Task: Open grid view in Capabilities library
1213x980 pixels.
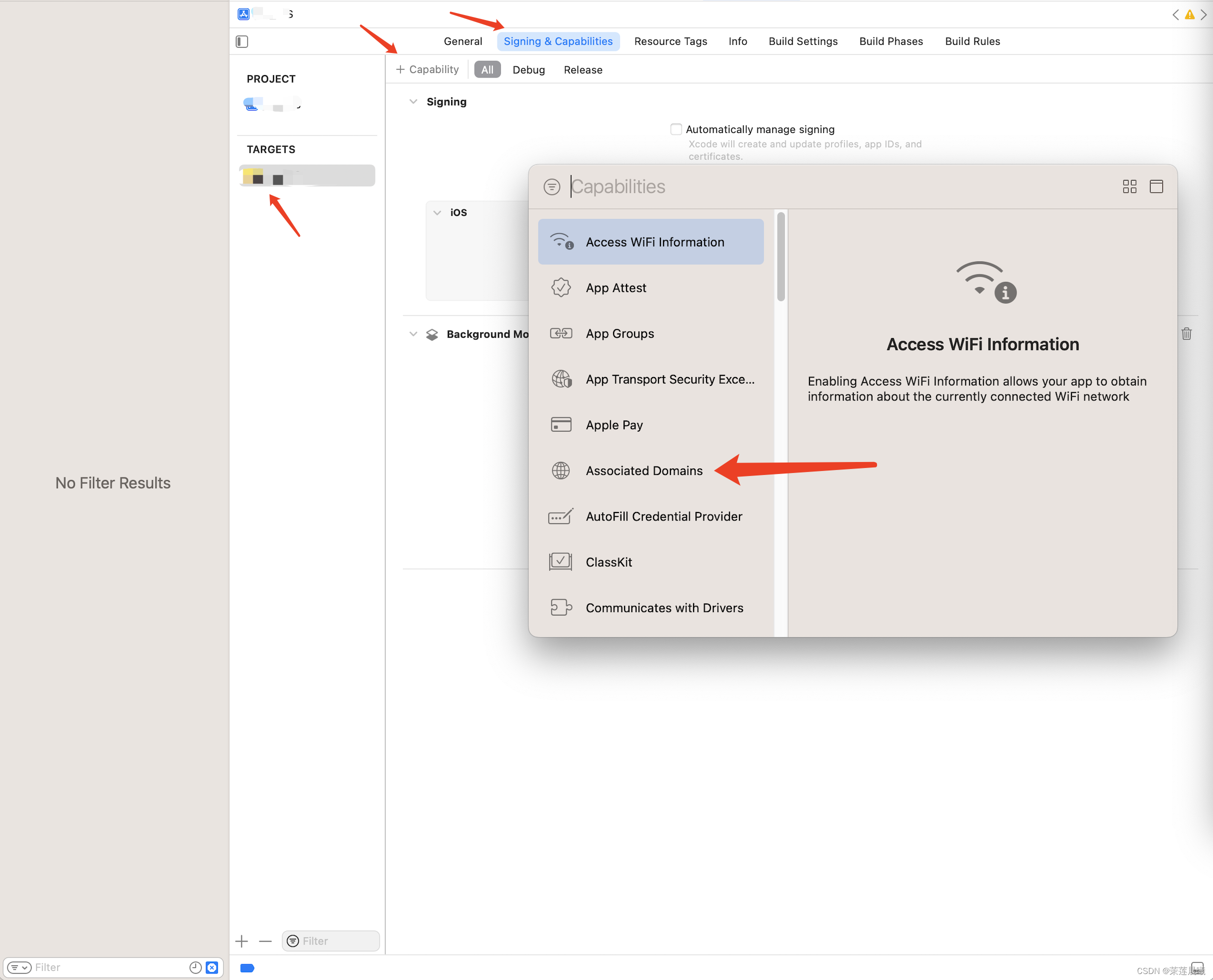Action: coord(1129,186)
